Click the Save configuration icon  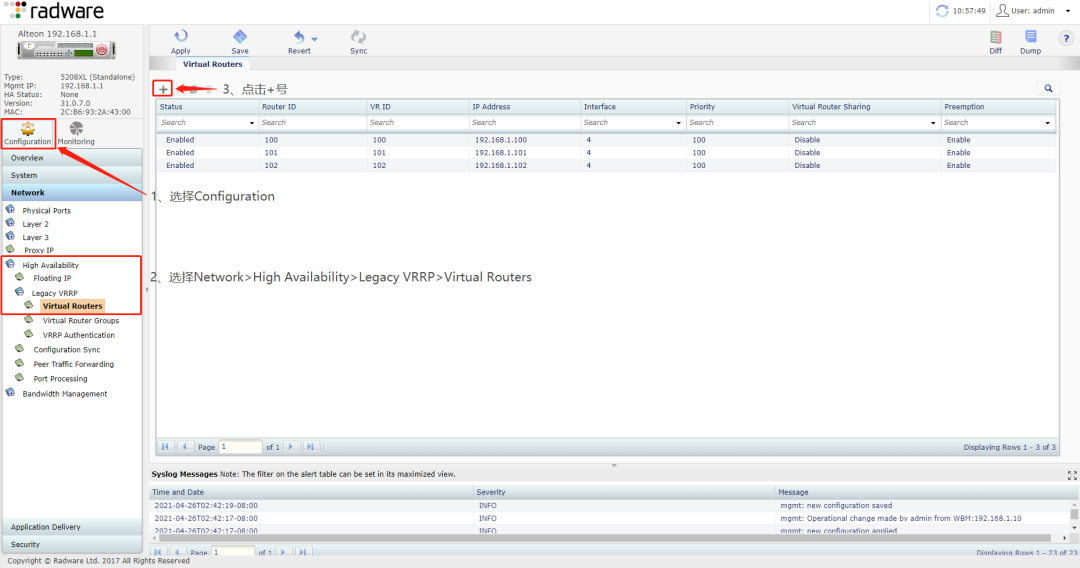(240, 38)
